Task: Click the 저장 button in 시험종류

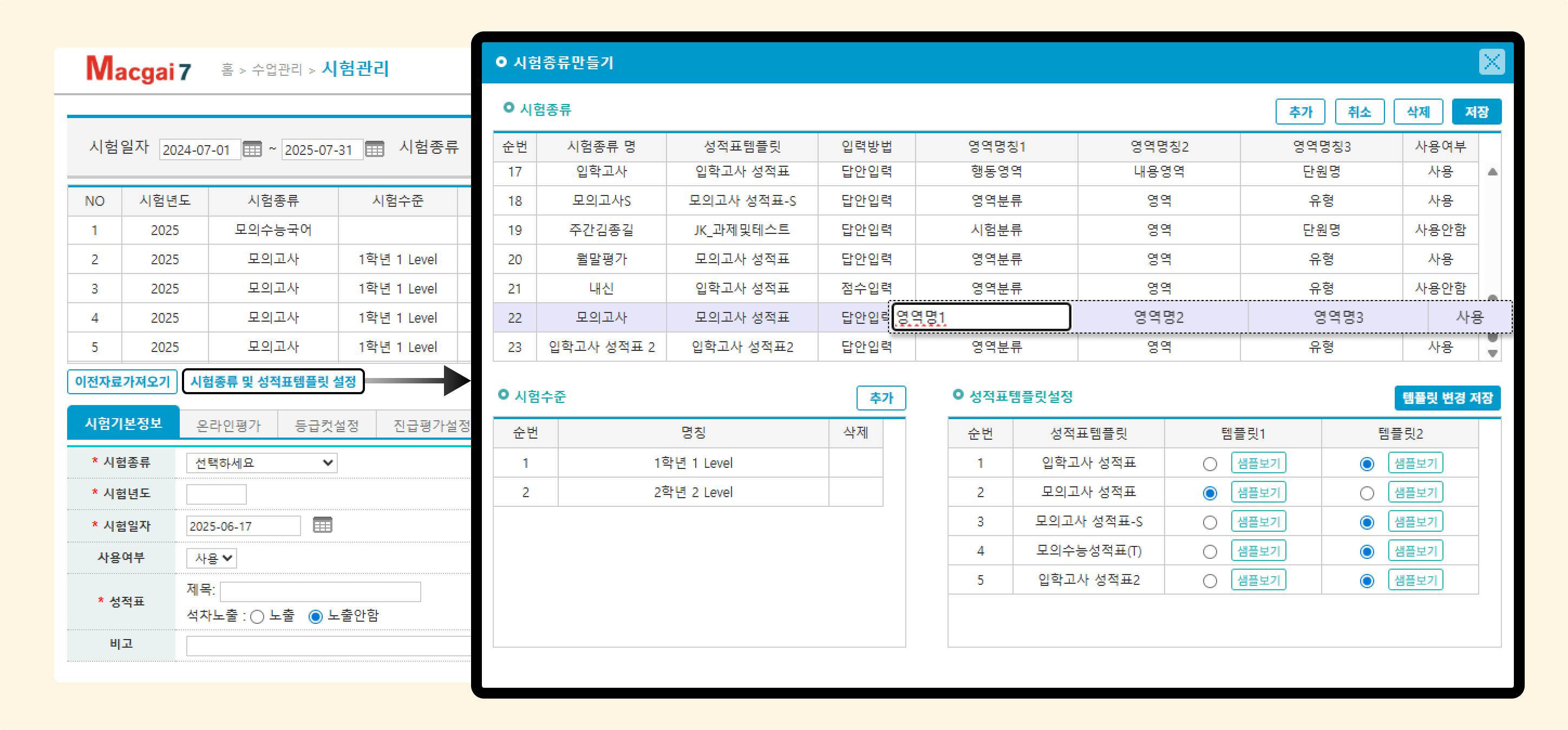Action: pos(1476,112)
